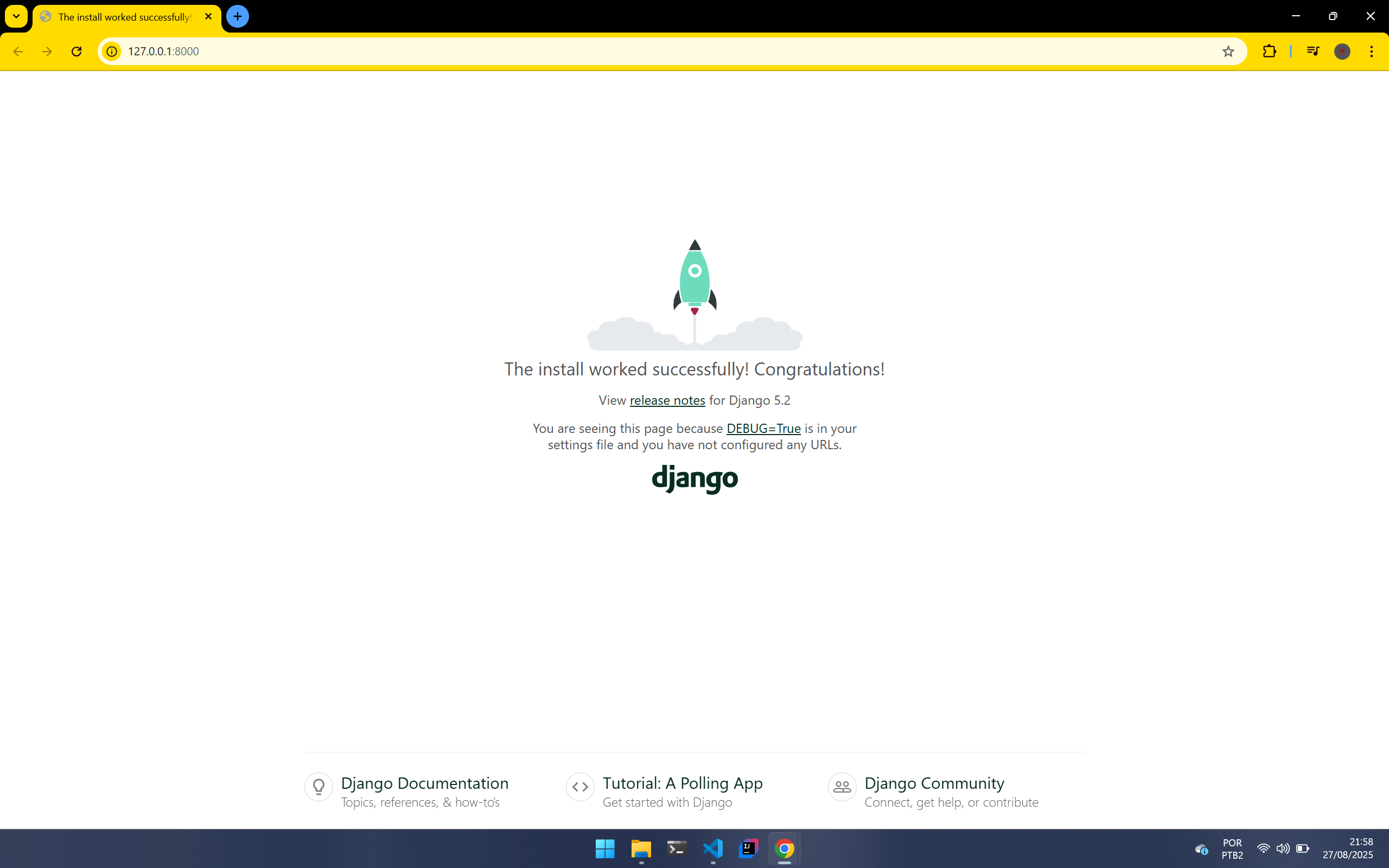Open IntelliJ IDEA from taskbar
This screenshot has width=1389, height=868.
click(748, 848)
